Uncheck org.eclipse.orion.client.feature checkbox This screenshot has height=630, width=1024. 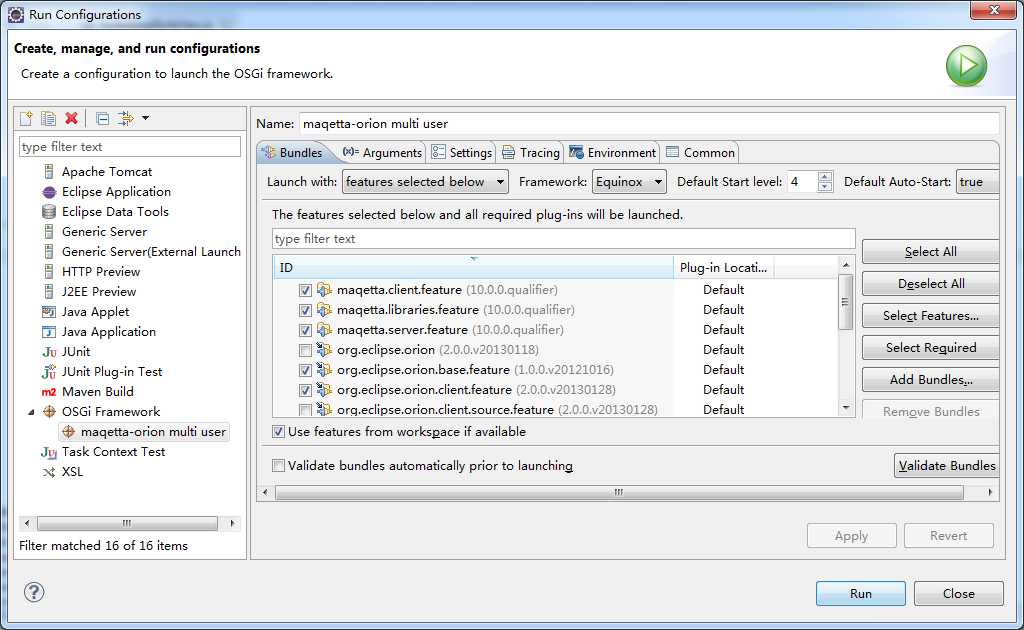pos(305,390)
